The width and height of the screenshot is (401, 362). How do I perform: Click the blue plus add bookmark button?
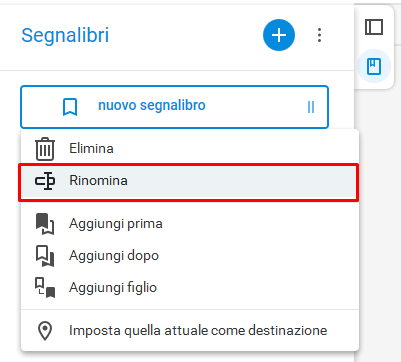point(279,35)
